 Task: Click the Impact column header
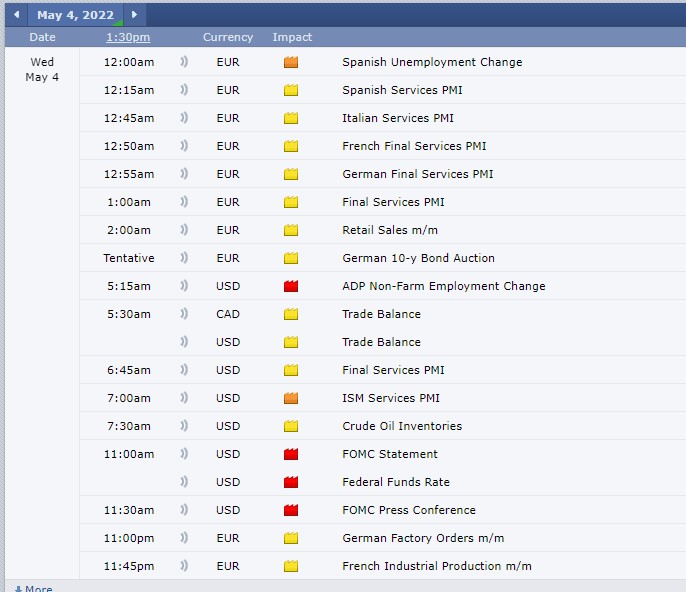(x=292, y=37)
